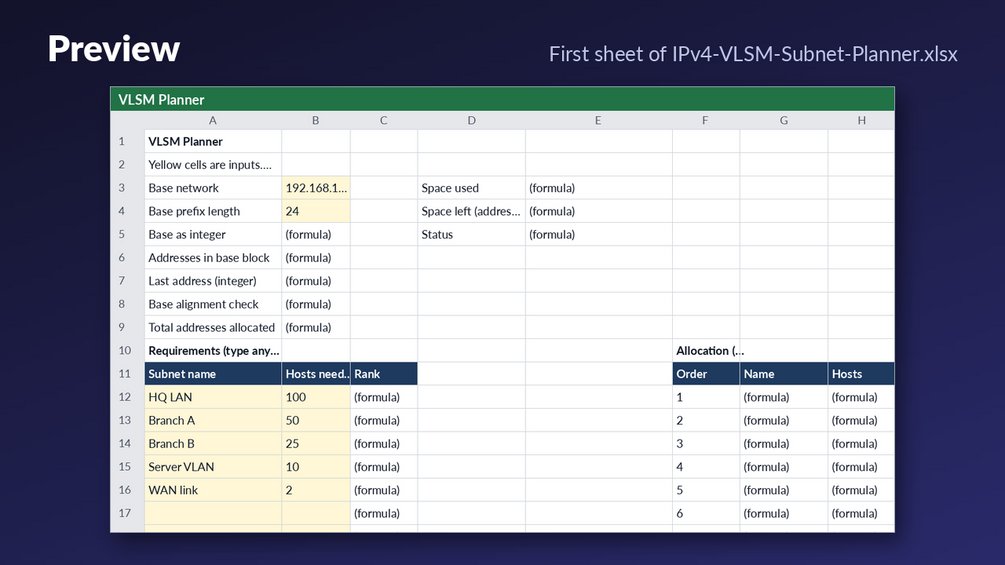Select the 'Branch A' subnet cell
The height and width of the screenshot is (565, 1005).
[213, 420]
